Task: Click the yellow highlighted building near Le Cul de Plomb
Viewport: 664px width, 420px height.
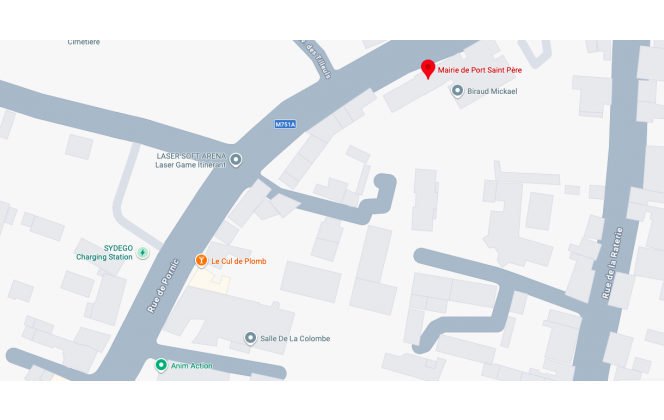Action: (x=209, y=280)
